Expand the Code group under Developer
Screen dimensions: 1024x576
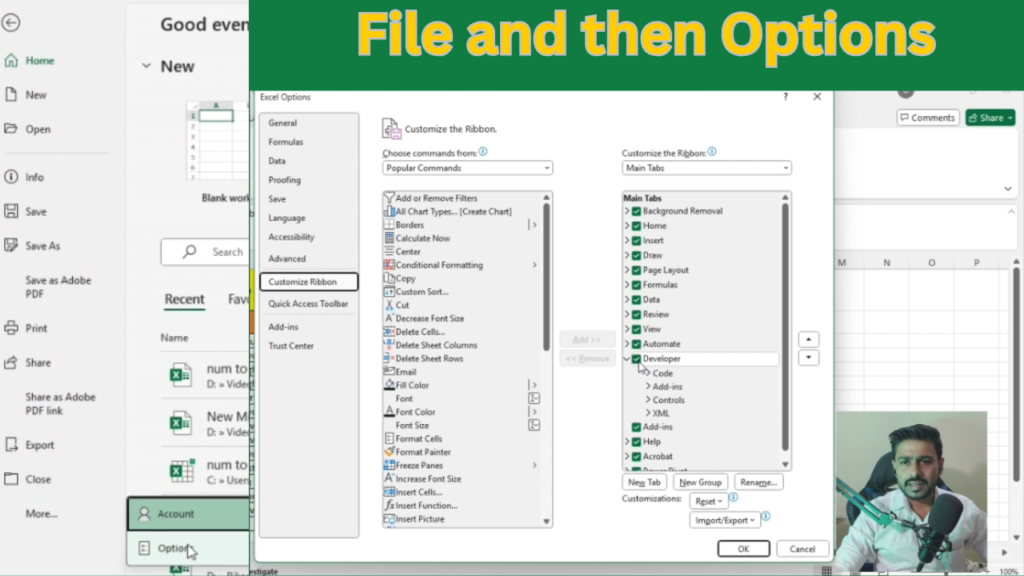pyautogui.click(x=648, y=373)
